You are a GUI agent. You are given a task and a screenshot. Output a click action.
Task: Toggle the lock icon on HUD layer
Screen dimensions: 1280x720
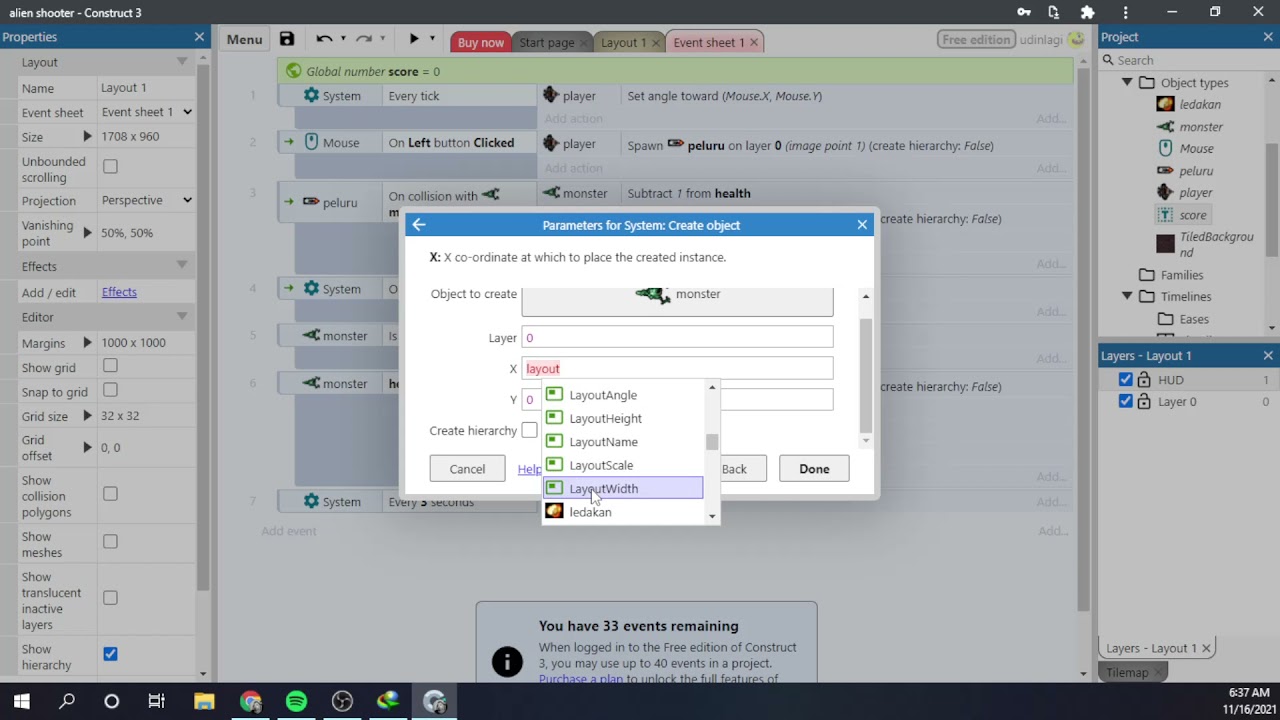point(1144,380)
